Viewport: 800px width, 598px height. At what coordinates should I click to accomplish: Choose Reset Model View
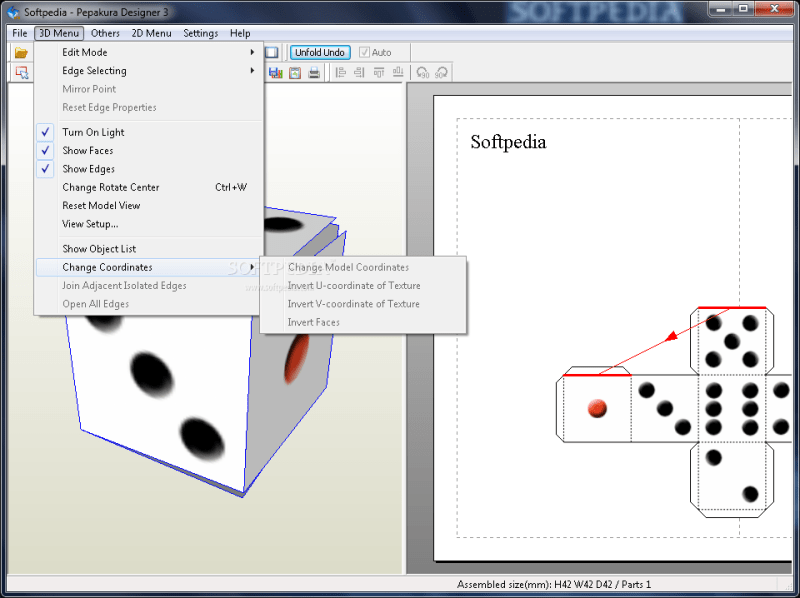[x=148, y=206]
